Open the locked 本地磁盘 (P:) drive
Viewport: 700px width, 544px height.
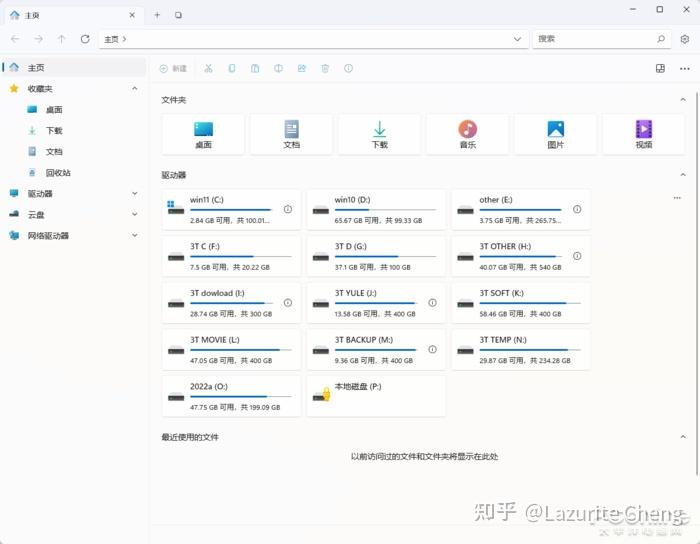pyautogui.click(x=376, y=396)
